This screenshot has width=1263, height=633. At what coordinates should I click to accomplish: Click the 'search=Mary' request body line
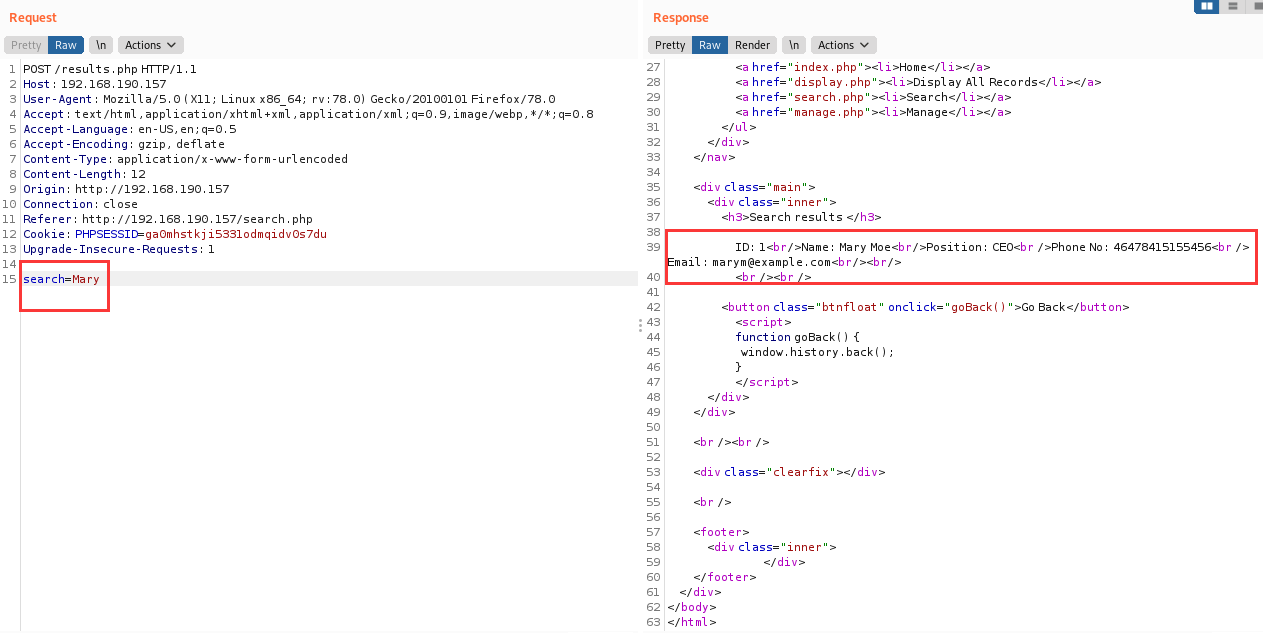pos(61,279)
